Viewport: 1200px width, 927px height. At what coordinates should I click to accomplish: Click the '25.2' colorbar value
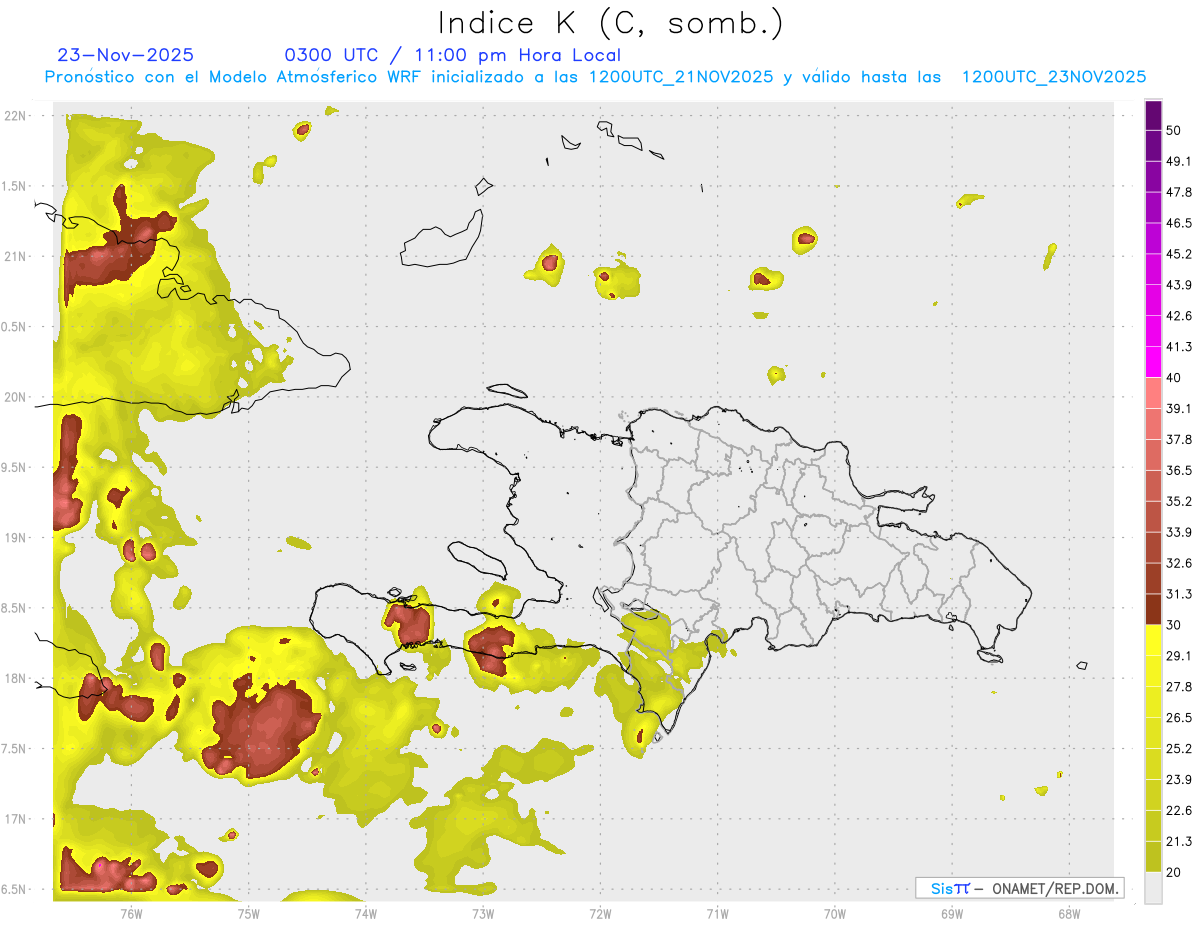tap(1179, 749)
